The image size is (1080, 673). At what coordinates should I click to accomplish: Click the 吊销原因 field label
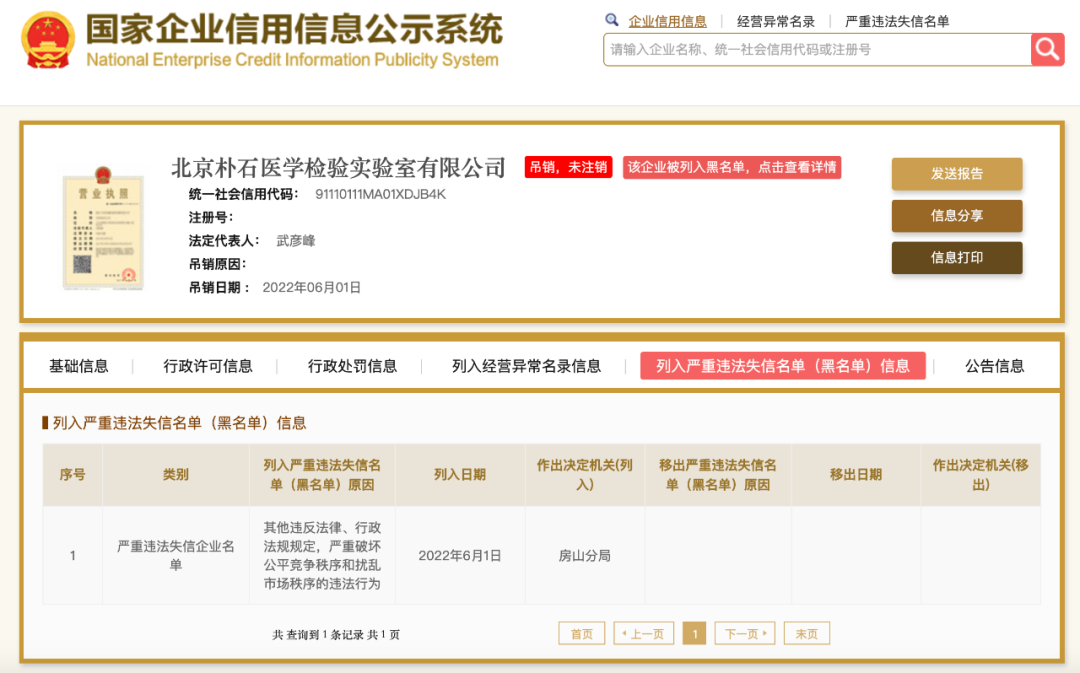217,264
